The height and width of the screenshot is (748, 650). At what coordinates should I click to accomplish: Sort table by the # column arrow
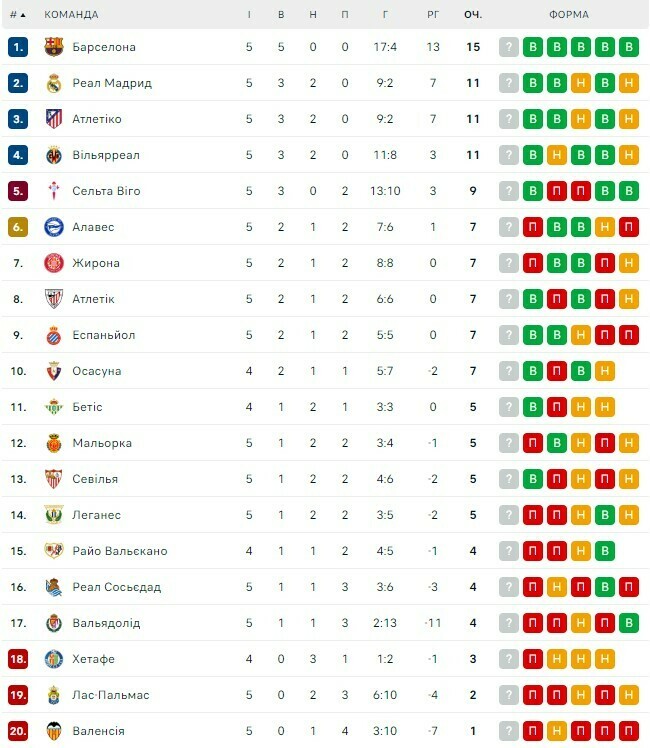coord(18,15)
